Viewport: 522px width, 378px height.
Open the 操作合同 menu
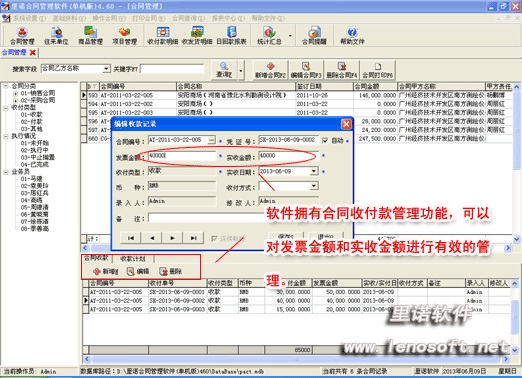109,18
